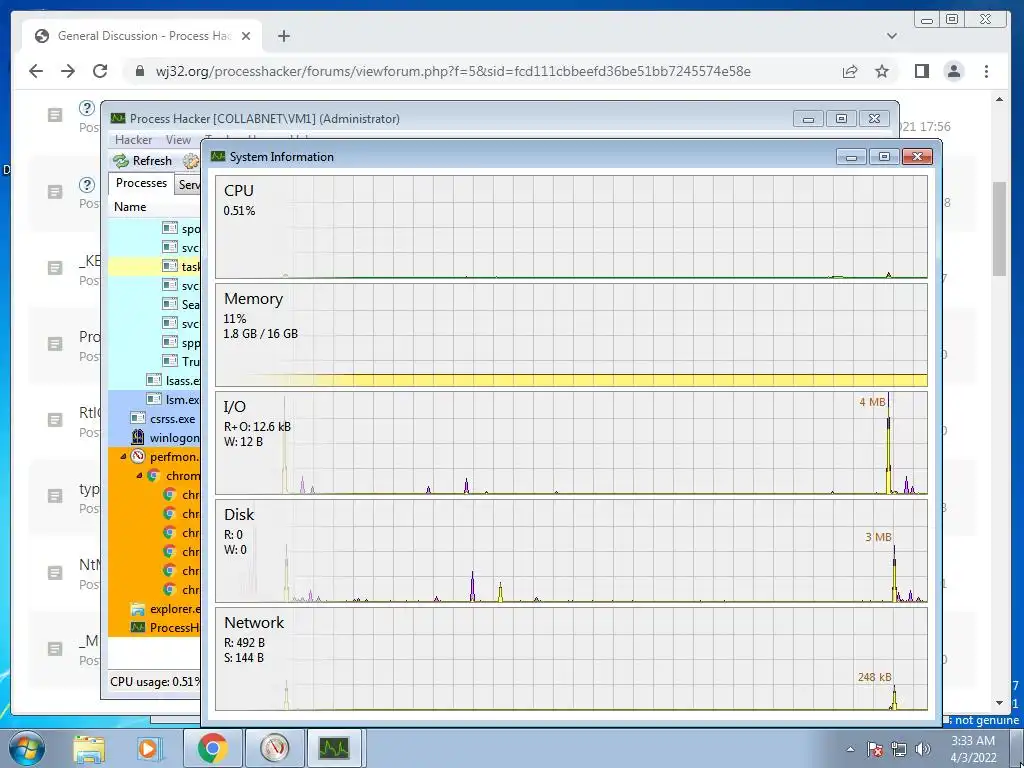Select the lsm.exe process row
Screen dimensions: 1024x768
(154, 399)
